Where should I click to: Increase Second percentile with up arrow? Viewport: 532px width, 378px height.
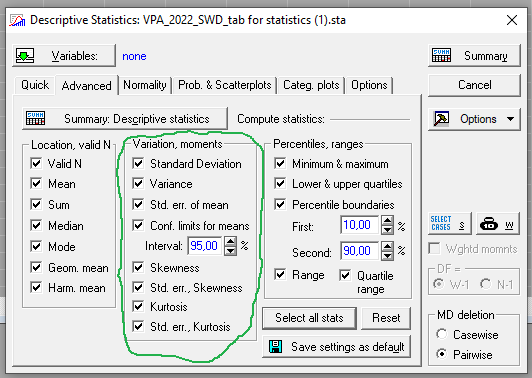click(387, 246)
